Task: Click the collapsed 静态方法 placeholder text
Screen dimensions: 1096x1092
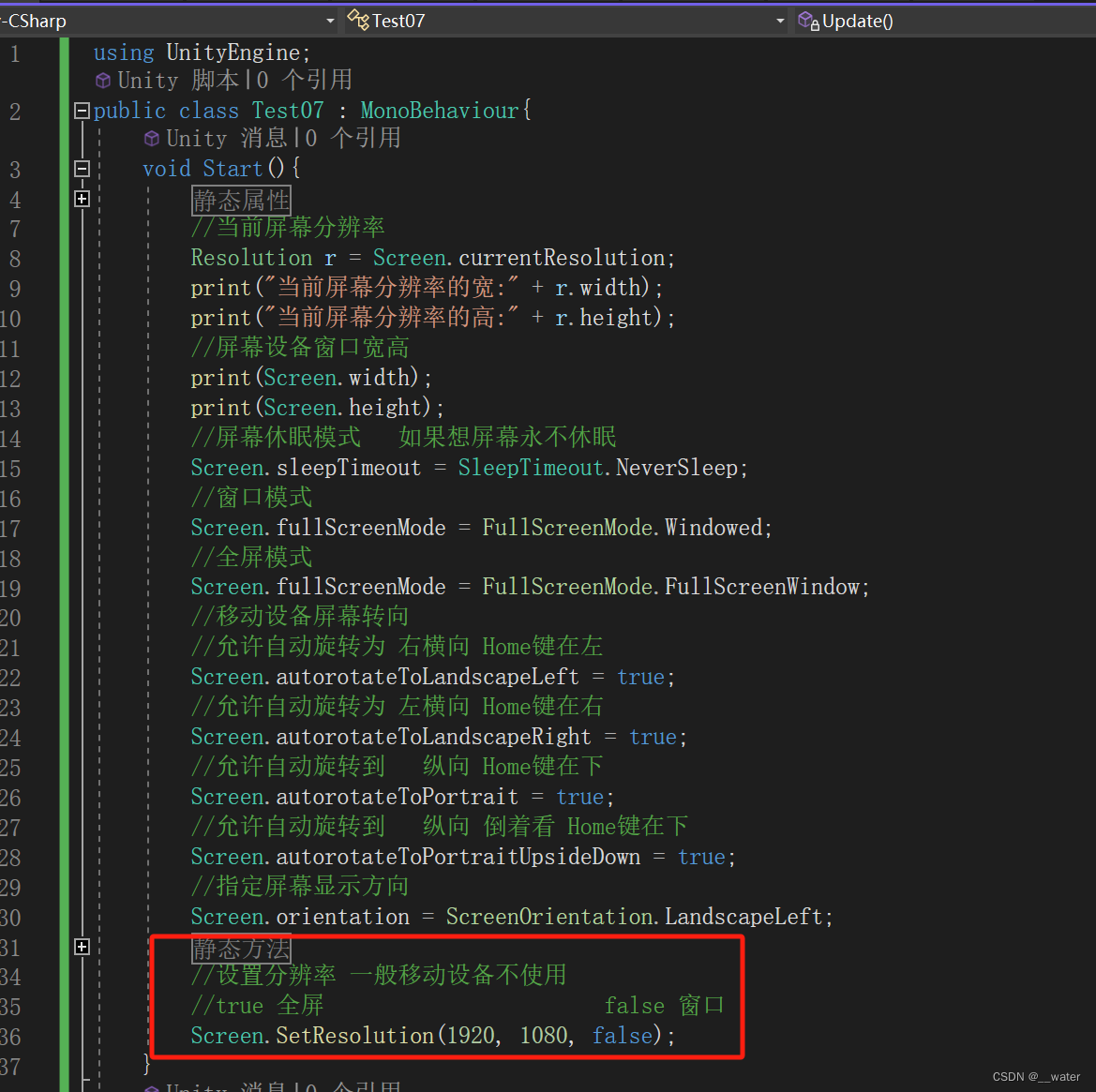Action: (x=241, y=949)
